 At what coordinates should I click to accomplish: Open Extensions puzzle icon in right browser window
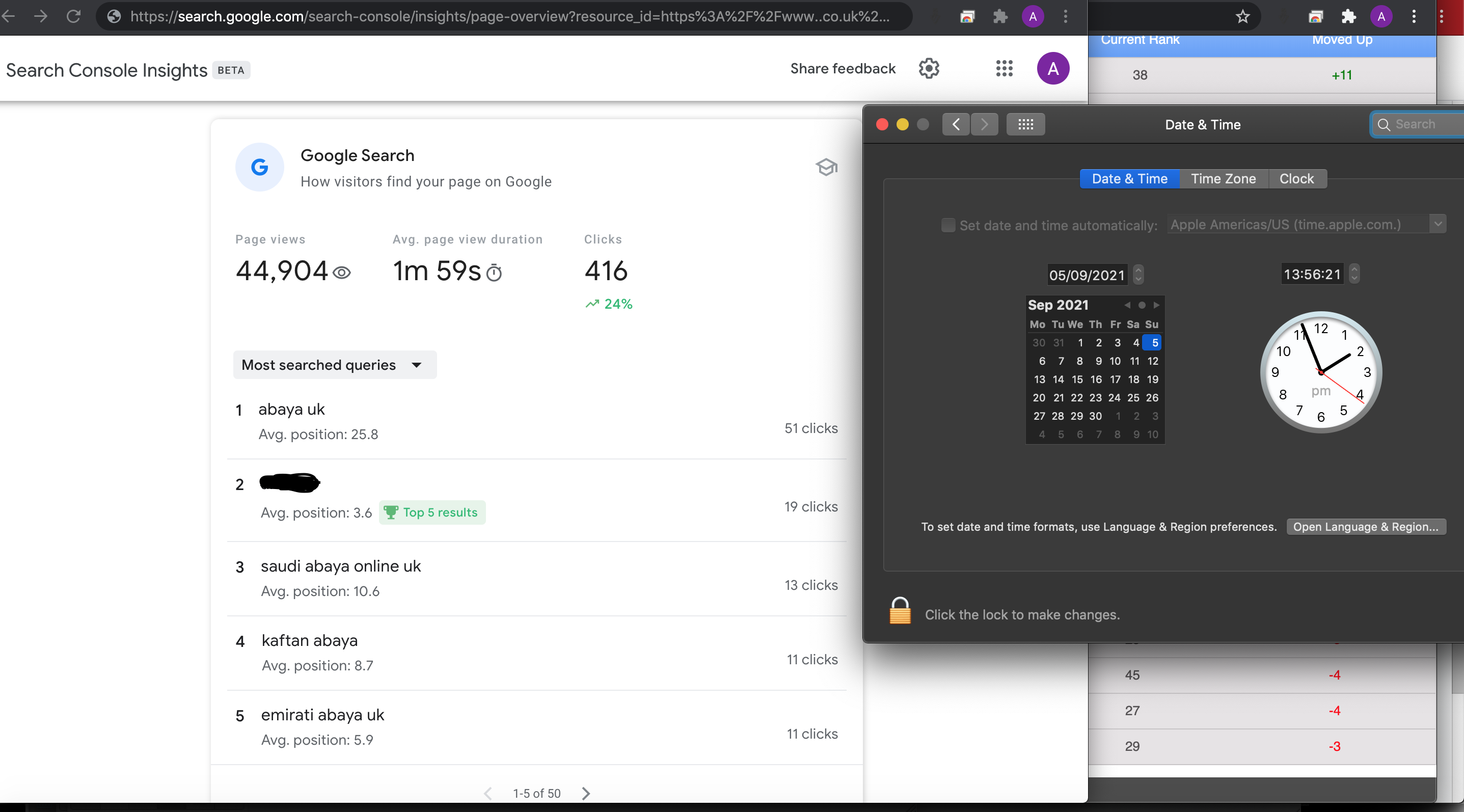point(1349,16)
